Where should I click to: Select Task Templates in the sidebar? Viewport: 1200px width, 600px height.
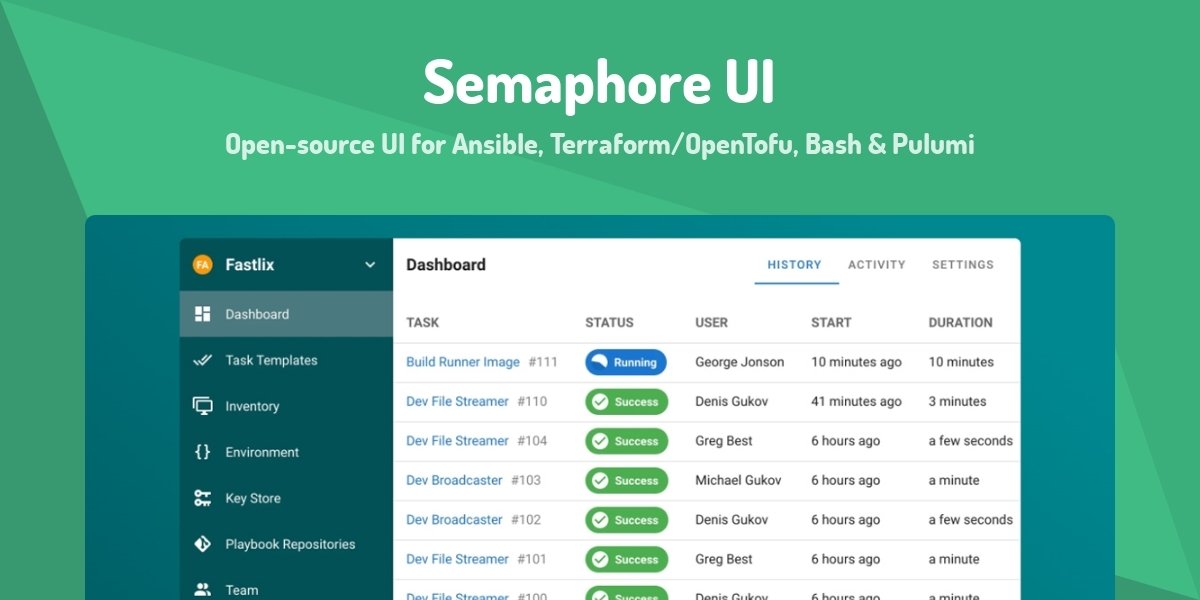tap(271, 360)
